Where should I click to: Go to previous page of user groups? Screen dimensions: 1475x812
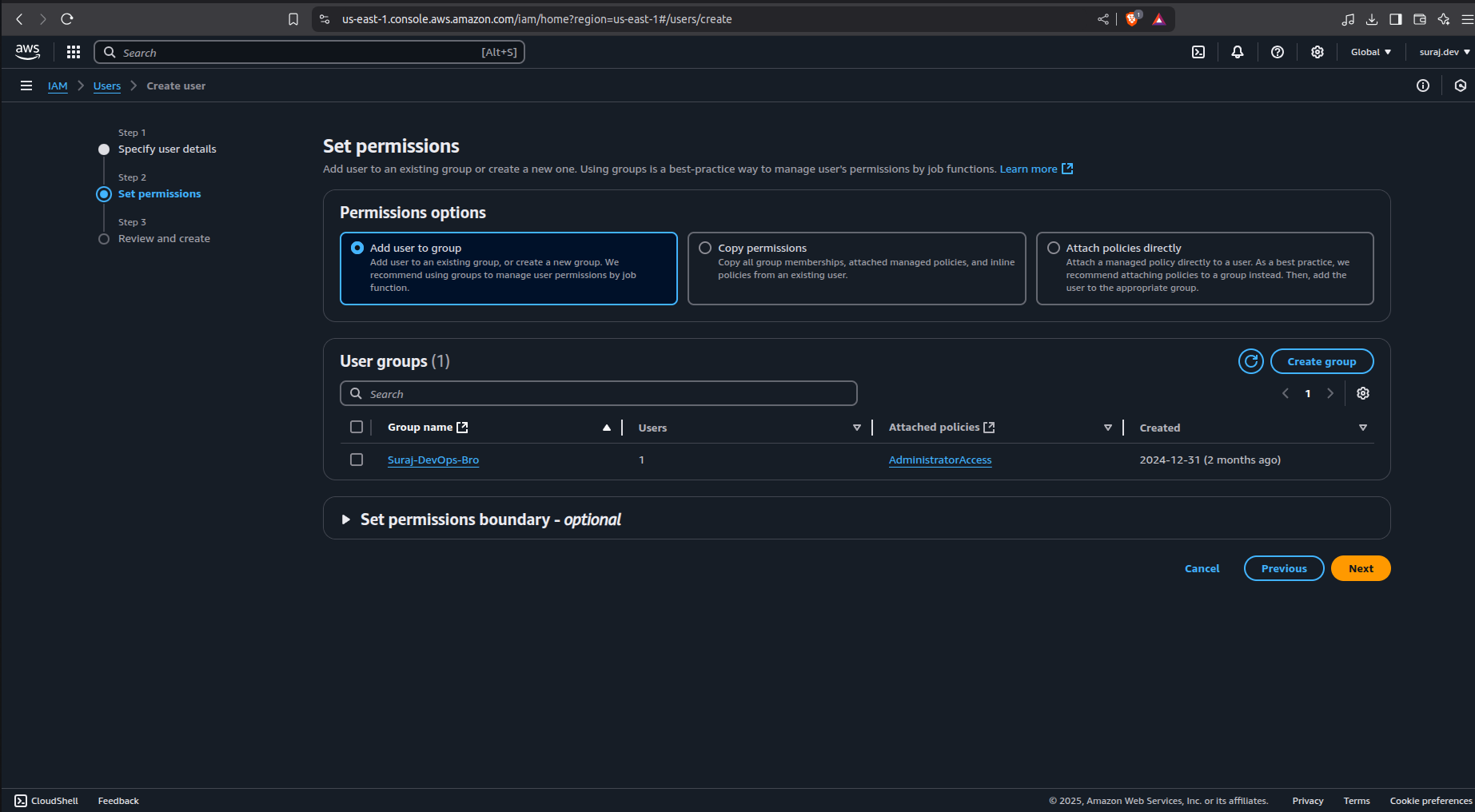coord(1286,393)
